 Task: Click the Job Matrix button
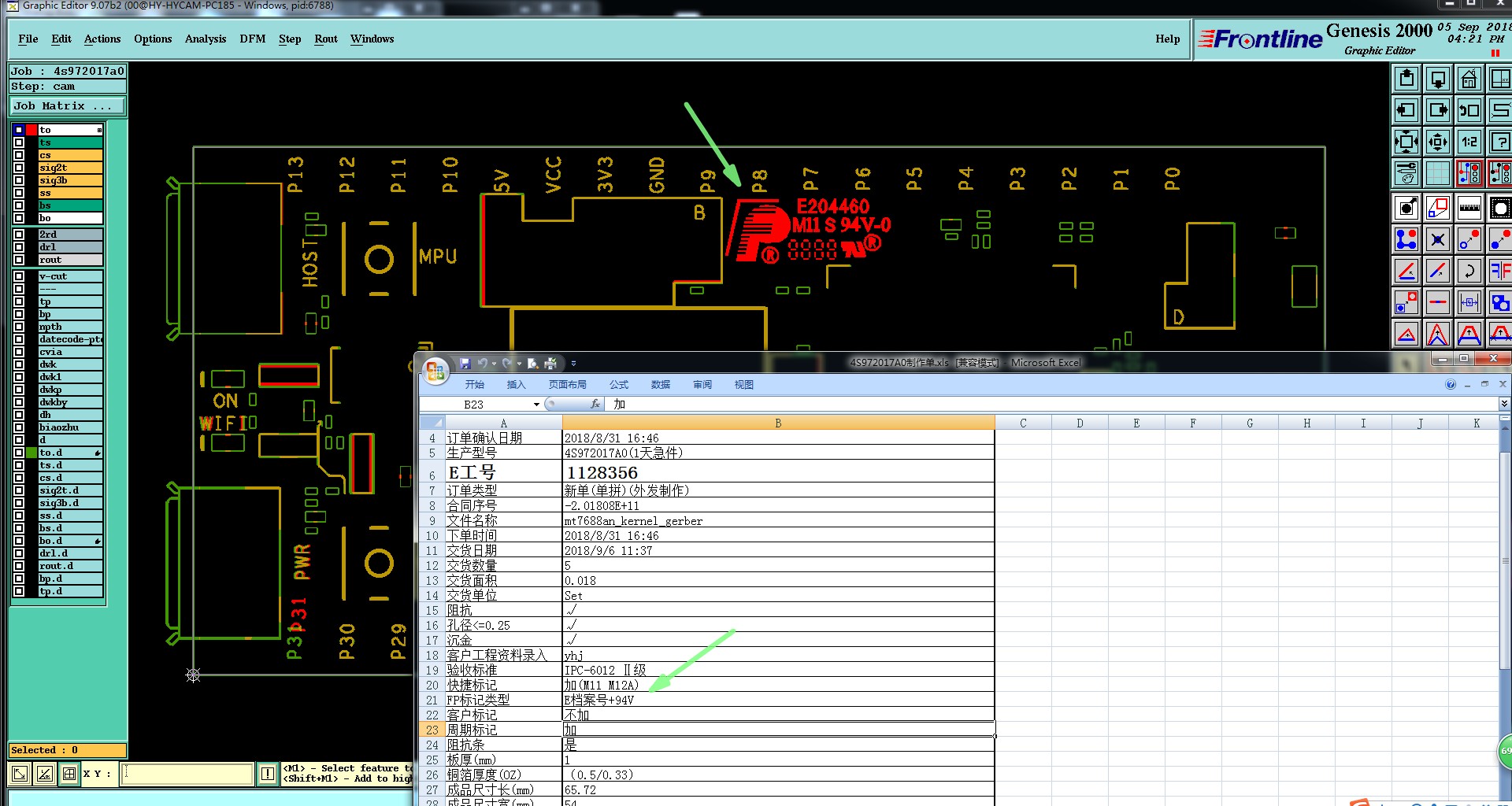67,105
